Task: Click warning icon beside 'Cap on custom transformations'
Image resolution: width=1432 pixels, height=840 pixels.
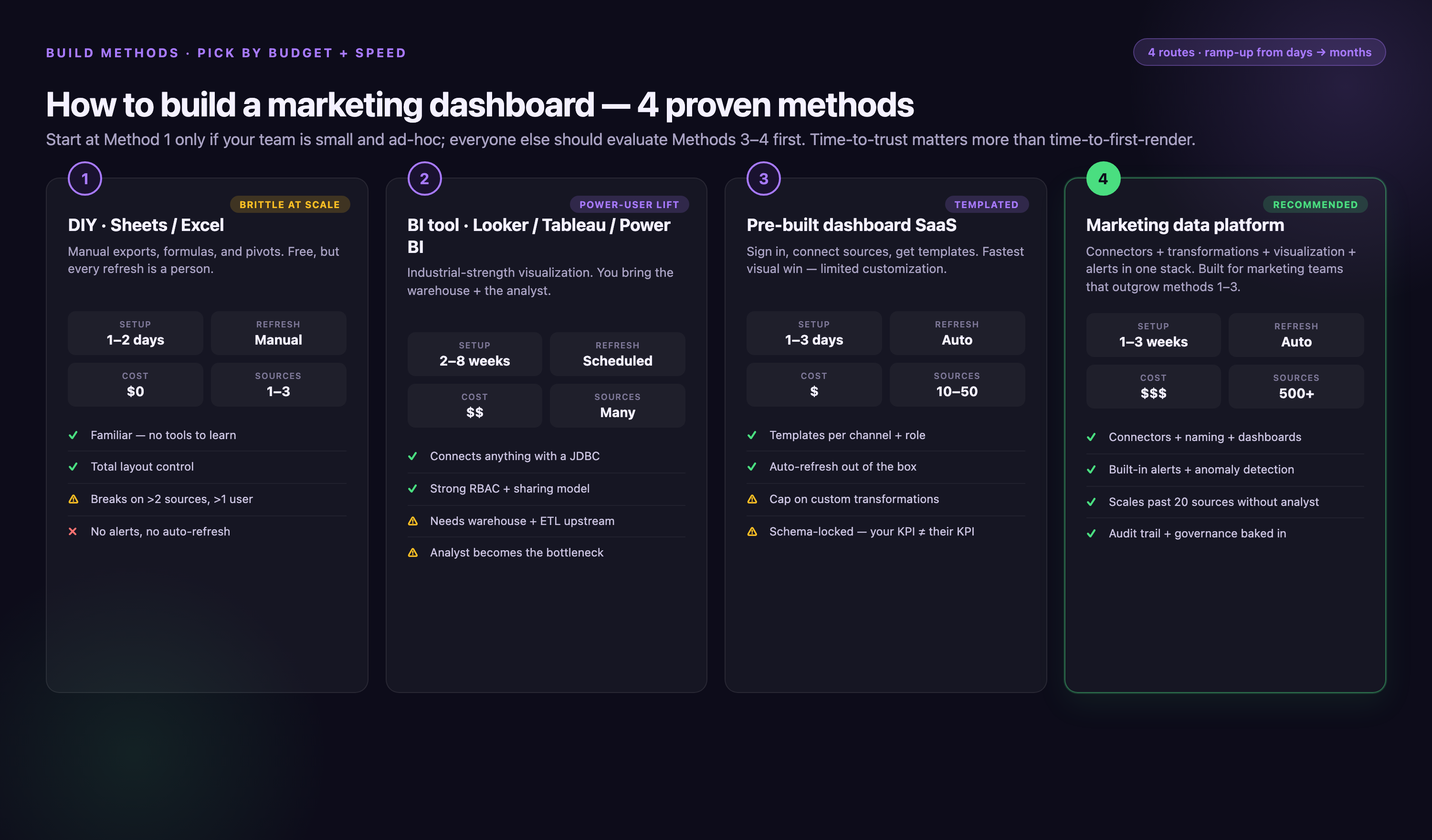Action: click(752, 499)
